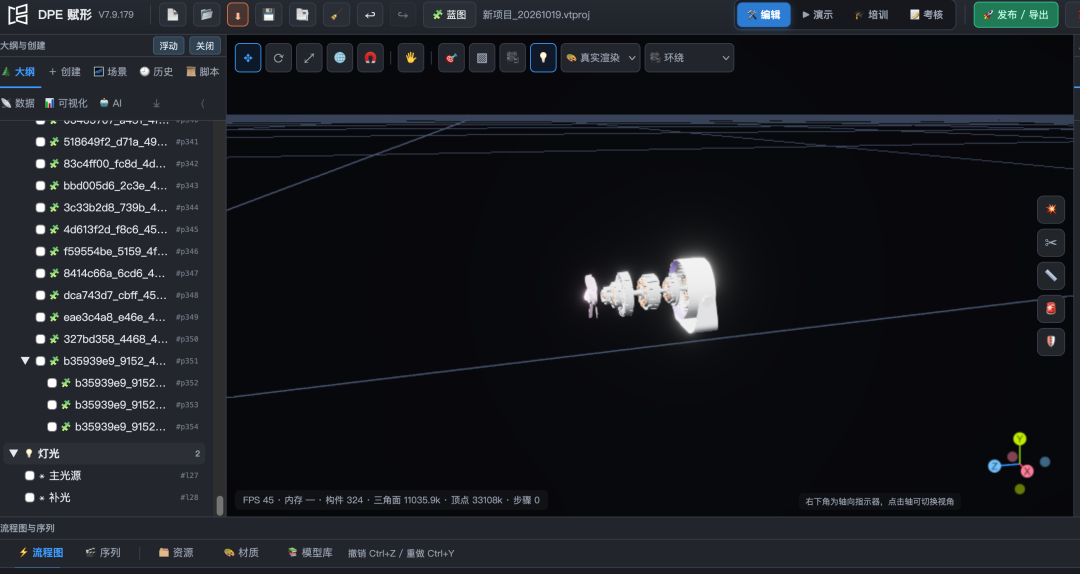Image resolution: width=1080 pixels, height=574 pixels.
Task: Click the explode view icon on right
Action: click(x=1050, y=209)
